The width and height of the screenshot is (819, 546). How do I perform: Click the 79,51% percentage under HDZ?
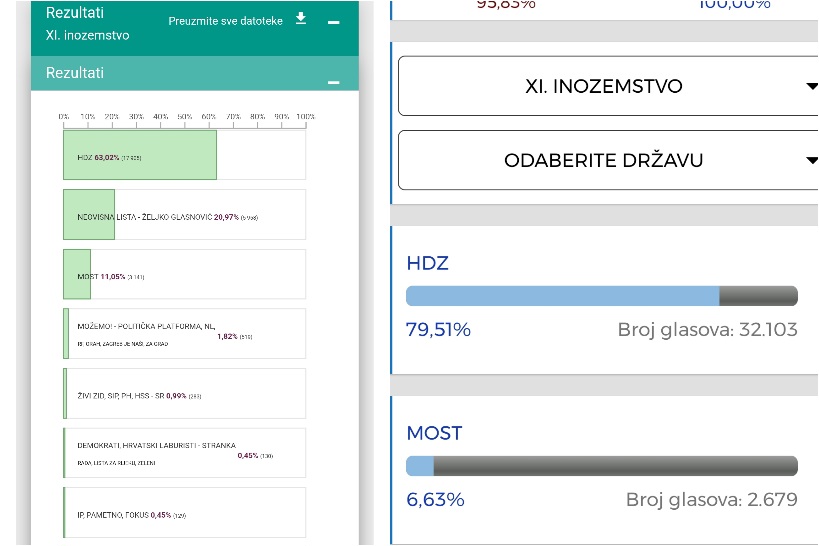[438, 329]
